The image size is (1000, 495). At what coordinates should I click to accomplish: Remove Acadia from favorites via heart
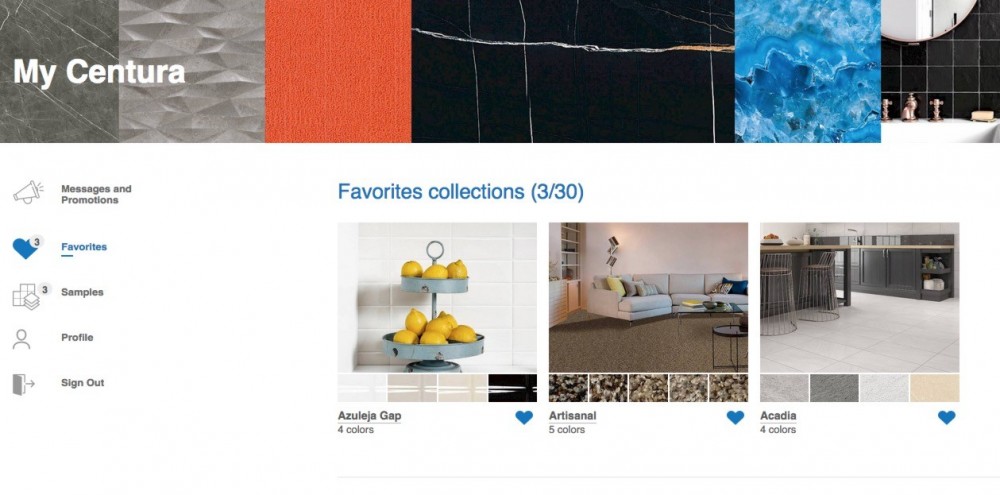946,418
